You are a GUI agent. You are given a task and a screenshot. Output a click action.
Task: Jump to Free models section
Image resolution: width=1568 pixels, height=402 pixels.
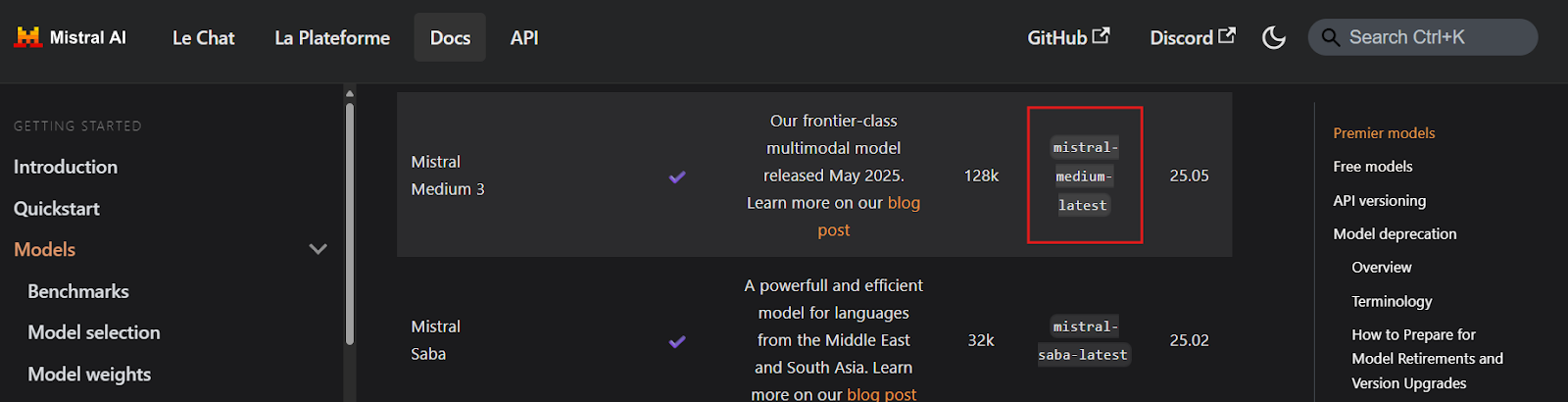(x=1373, y=167)
